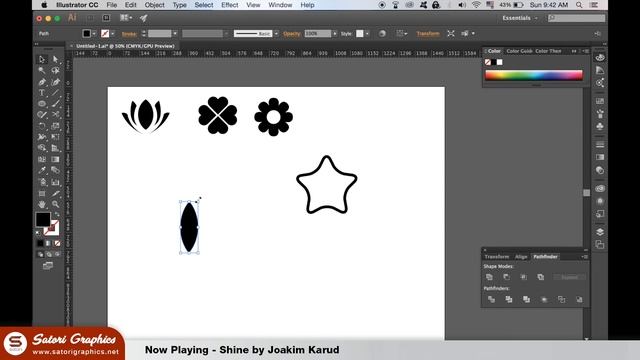The height and width of the screenshot is (360, 640).
Task: Change screen mode at toolbar bottom
Action: click(x=48, y=266)
